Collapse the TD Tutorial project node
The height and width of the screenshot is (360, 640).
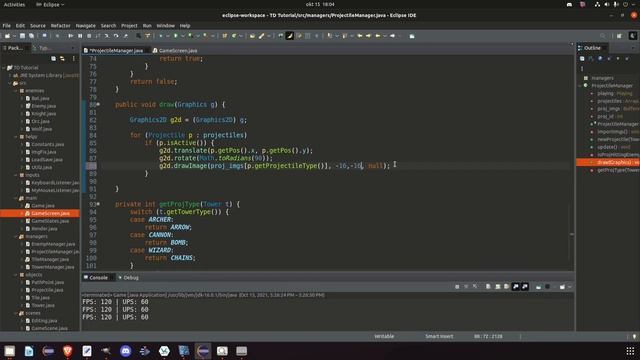4,68
